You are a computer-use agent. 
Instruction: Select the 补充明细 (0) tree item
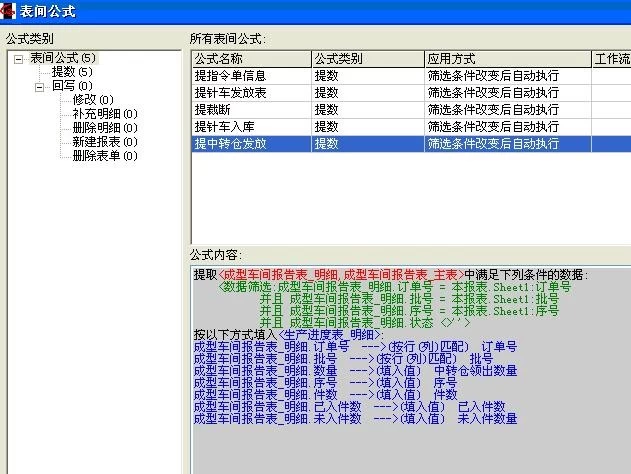point(104,114)
